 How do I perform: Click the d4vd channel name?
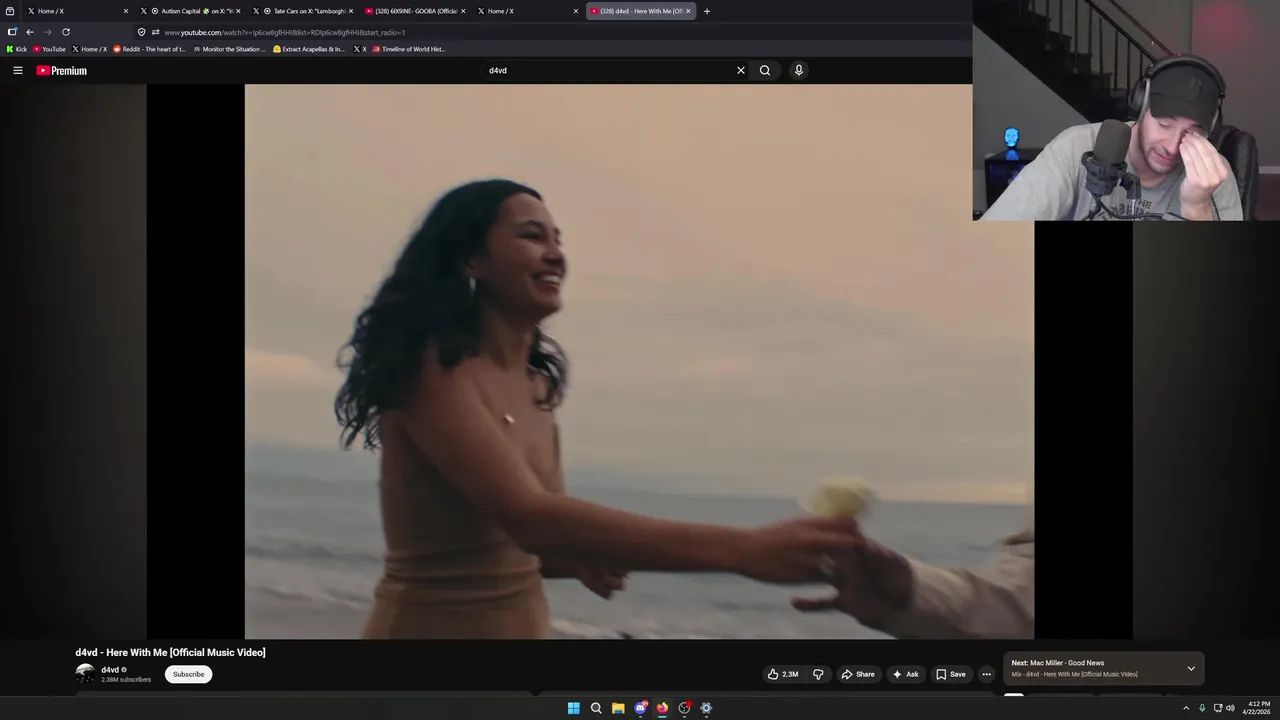pos(110,670)
